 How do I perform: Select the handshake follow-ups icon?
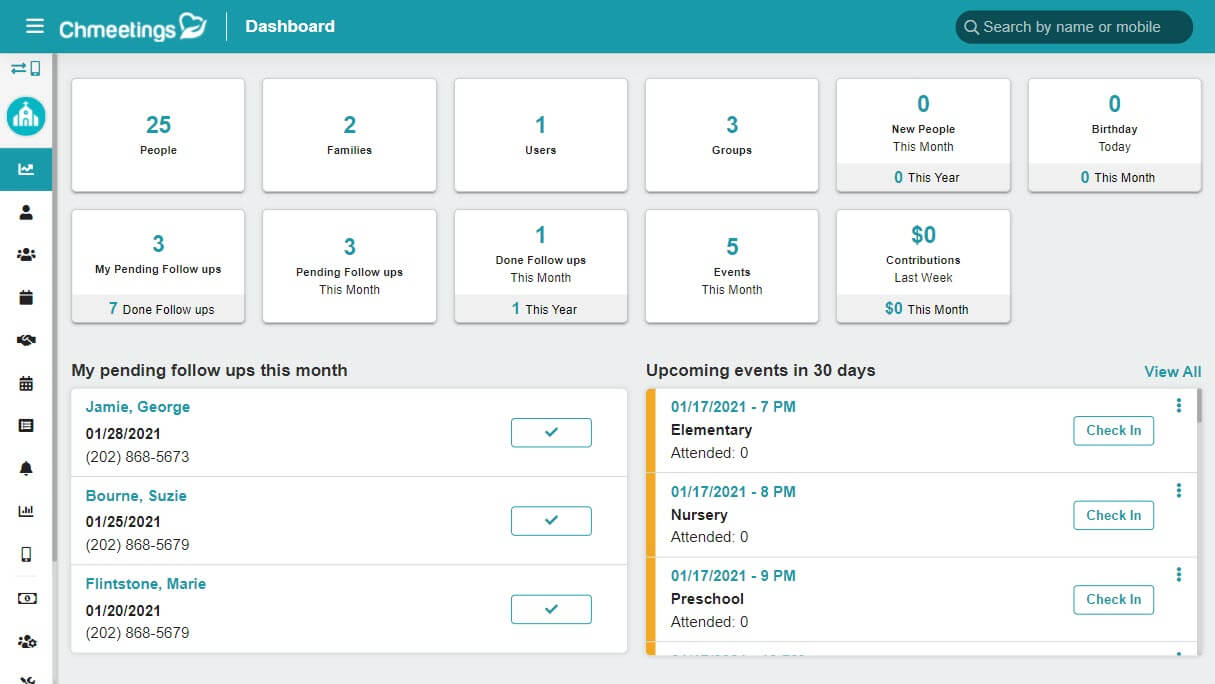click(x=26, y=340)
